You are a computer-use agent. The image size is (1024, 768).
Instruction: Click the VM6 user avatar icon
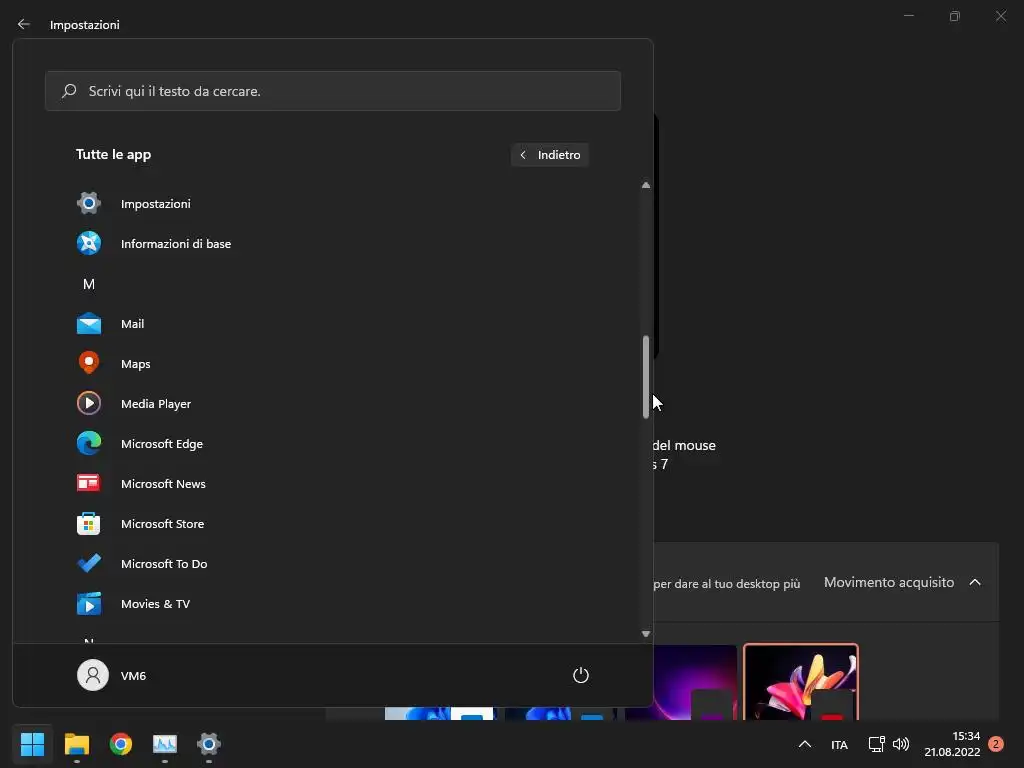93,675
